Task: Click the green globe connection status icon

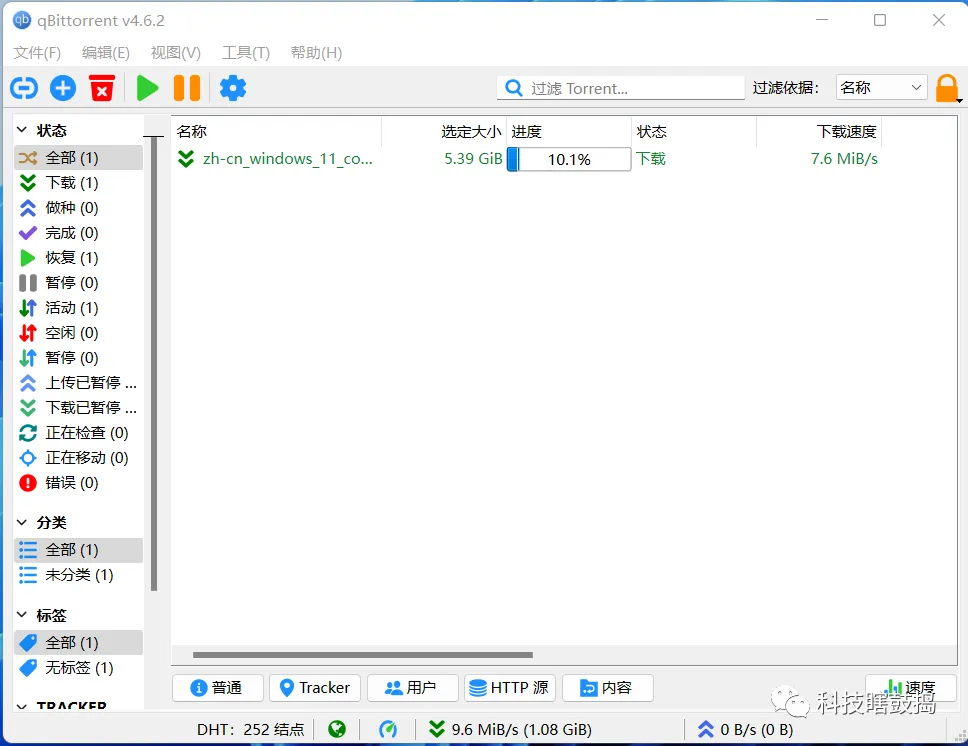Action: 337,730
